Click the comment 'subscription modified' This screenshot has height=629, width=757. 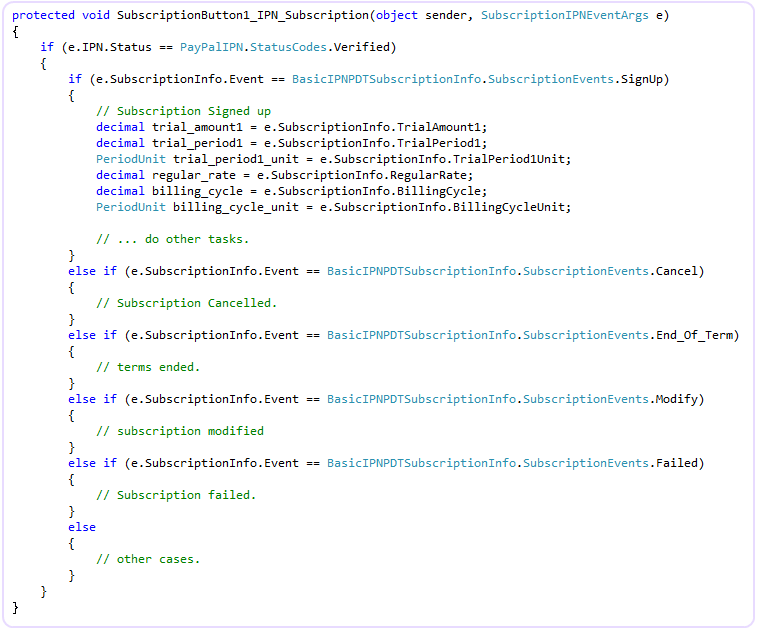(x=180, y=431)
